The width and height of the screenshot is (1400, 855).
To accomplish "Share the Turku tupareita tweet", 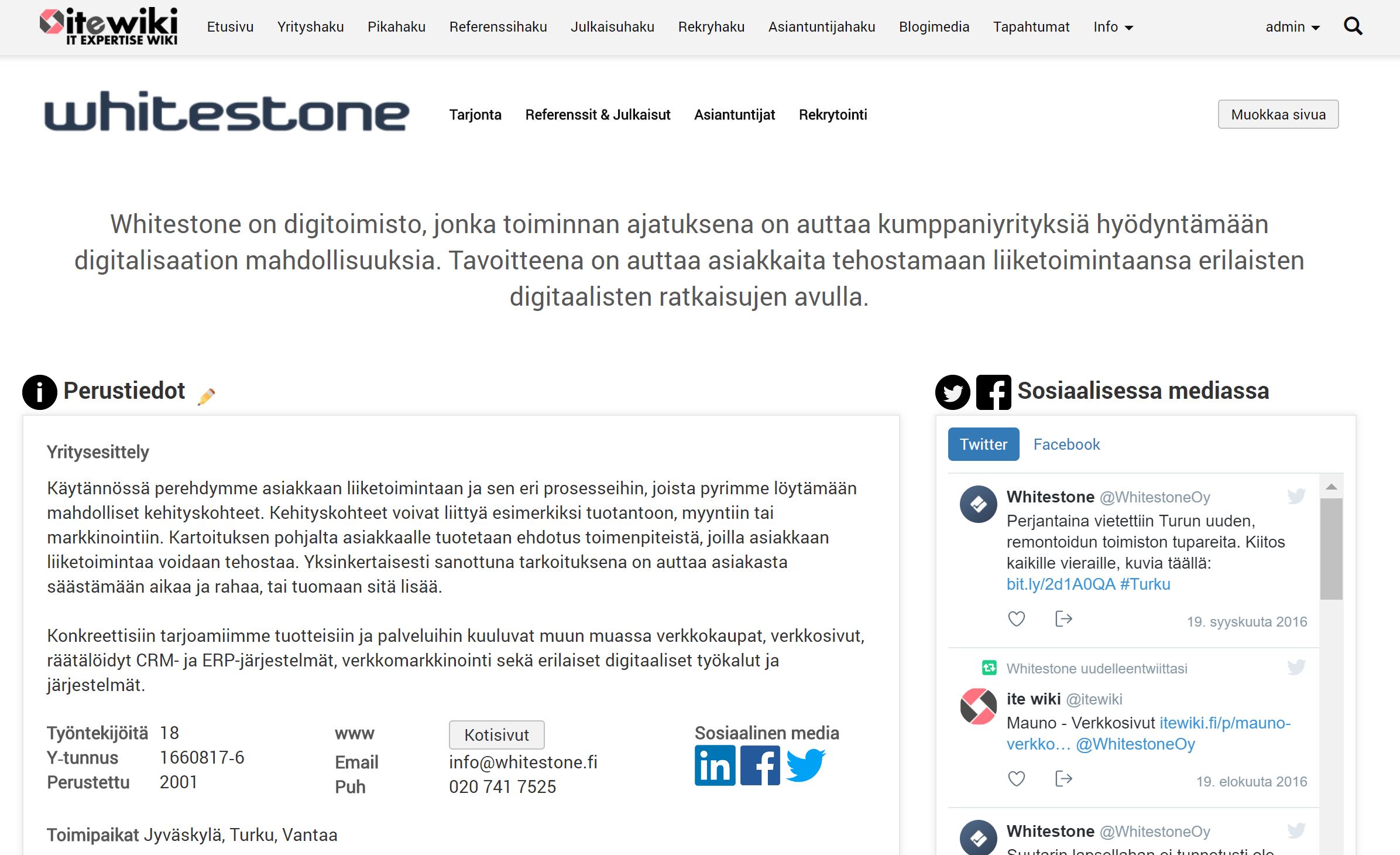I will [1063, 619].
